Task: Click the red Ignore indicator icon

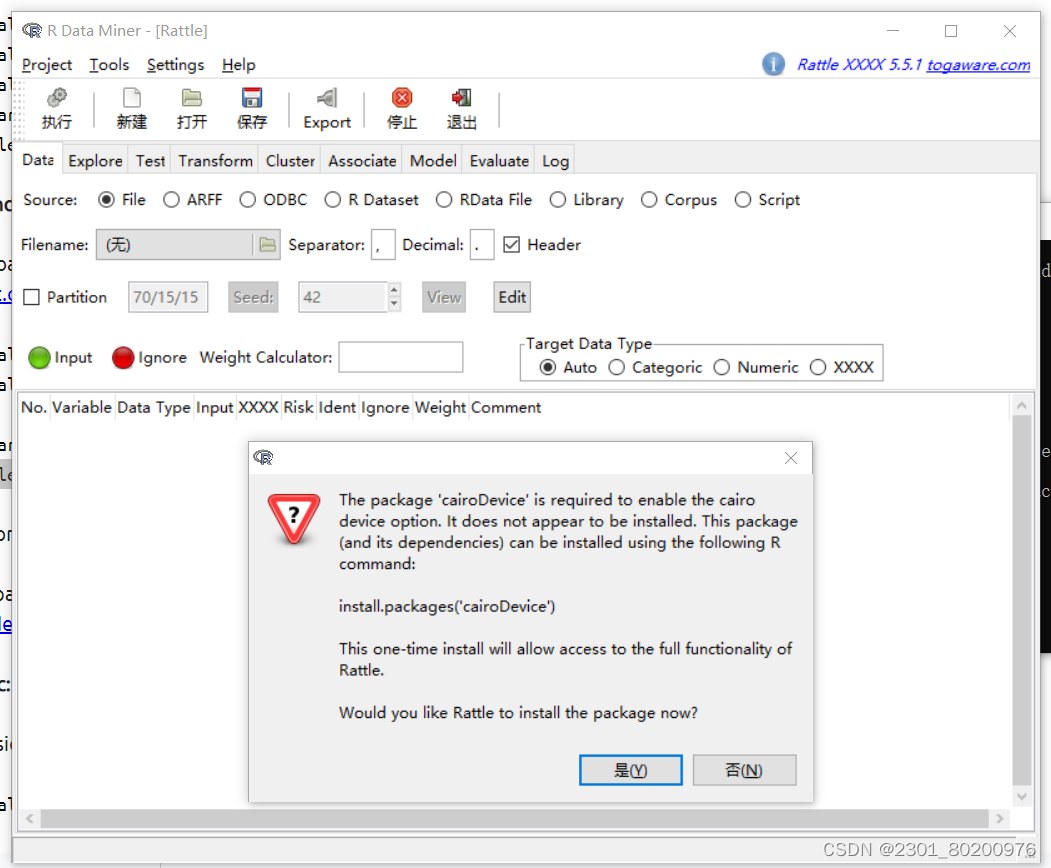Action: (x=123, y=358)
